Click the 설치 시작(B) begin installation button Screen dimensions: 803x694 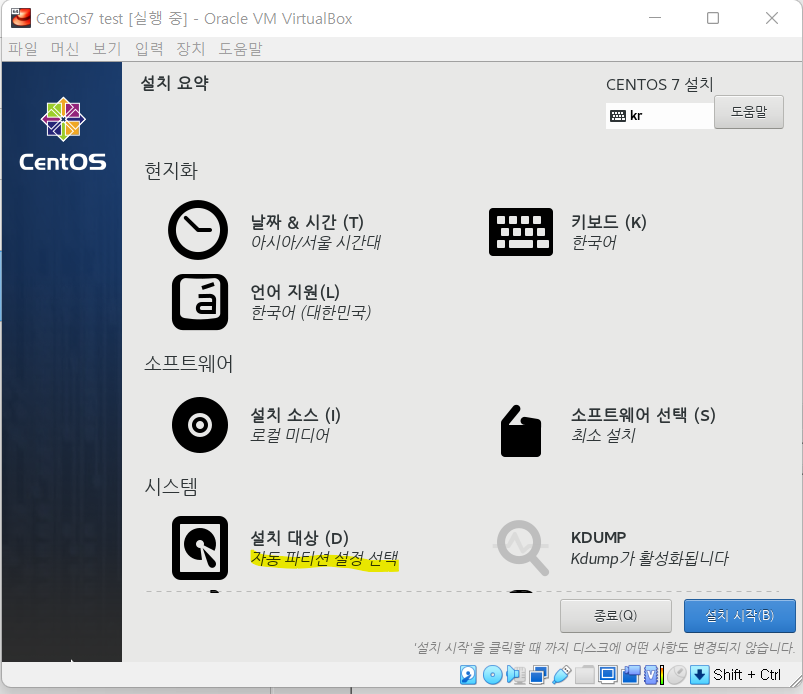click(x=739, y=616)
